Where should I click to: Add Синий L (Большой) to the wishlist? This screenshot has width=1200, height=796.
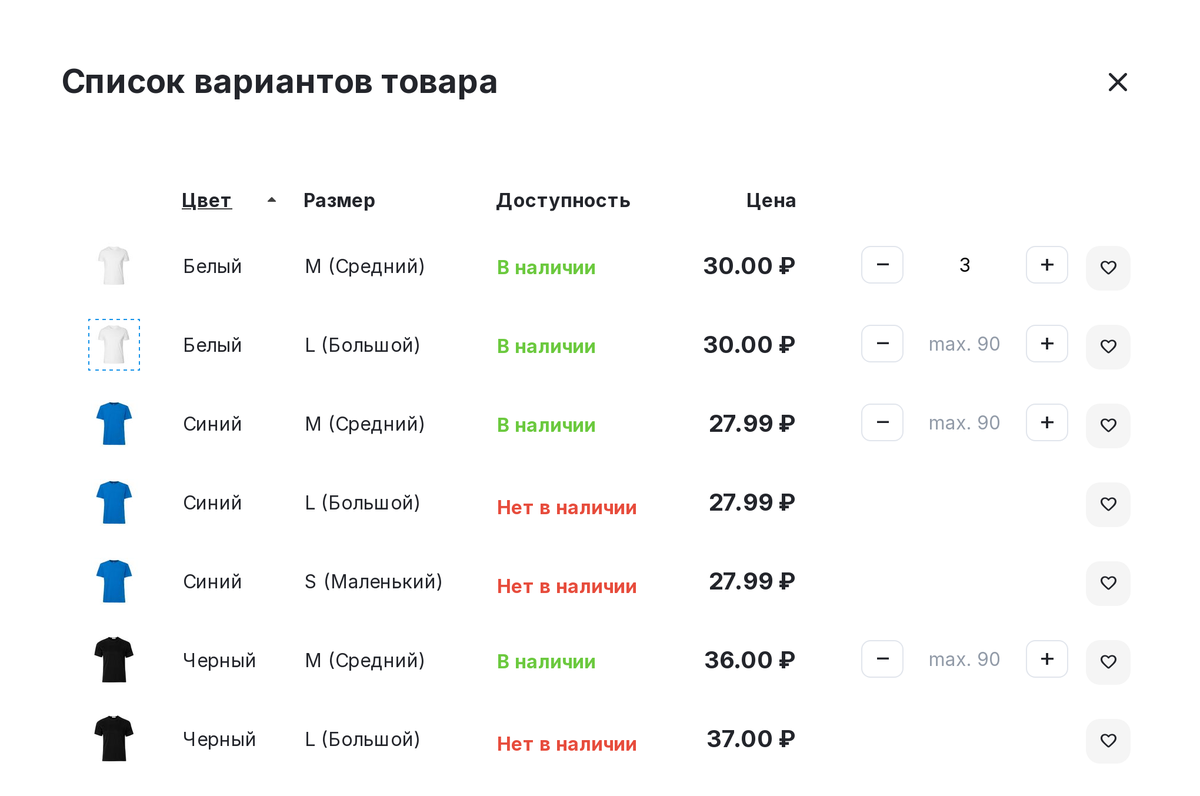[x=1108, y=504]
